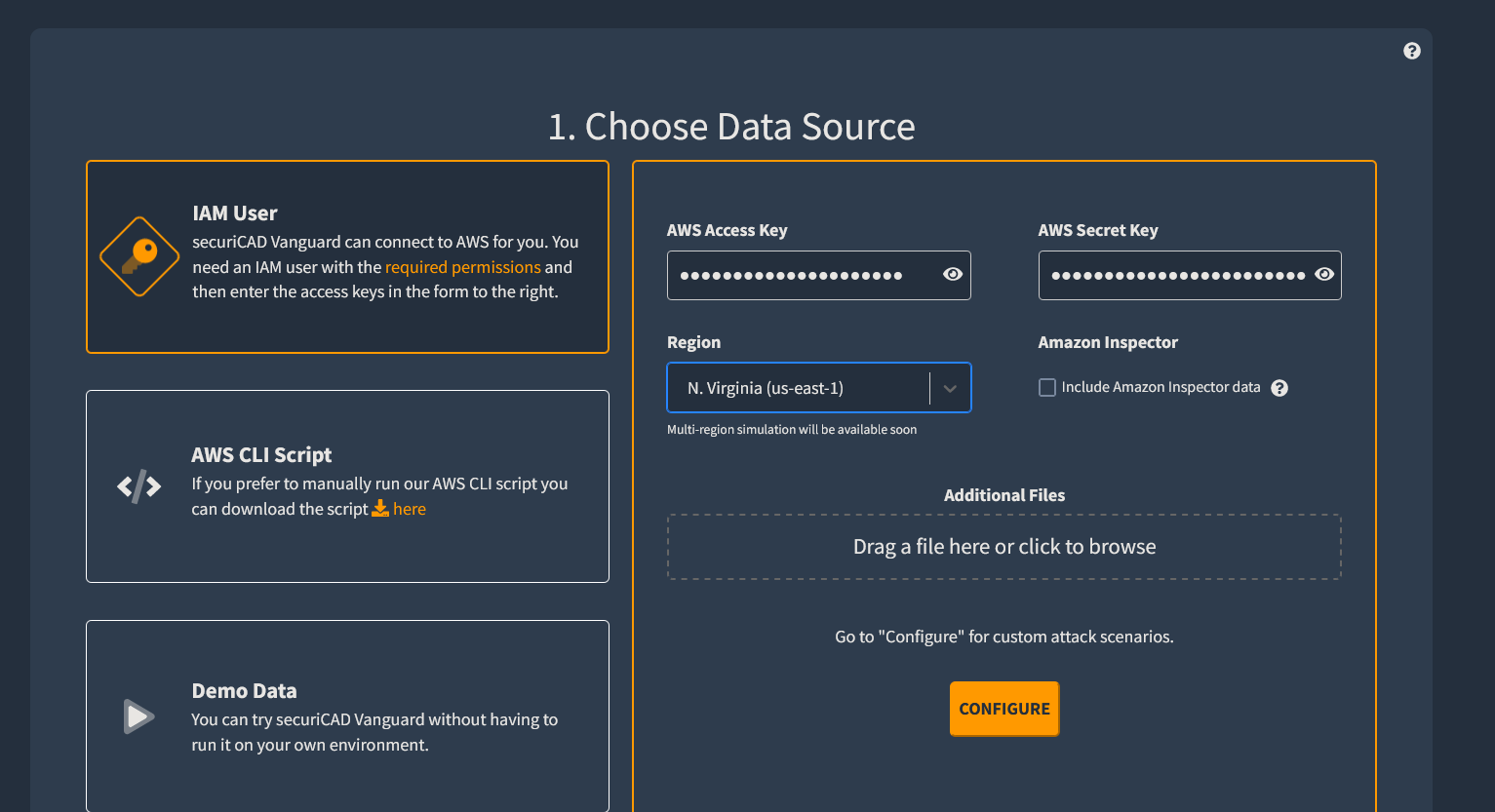This screenshot has width=1495, height=812.
Task: Click the Demo Data play icon
Action: coord(138,716)
